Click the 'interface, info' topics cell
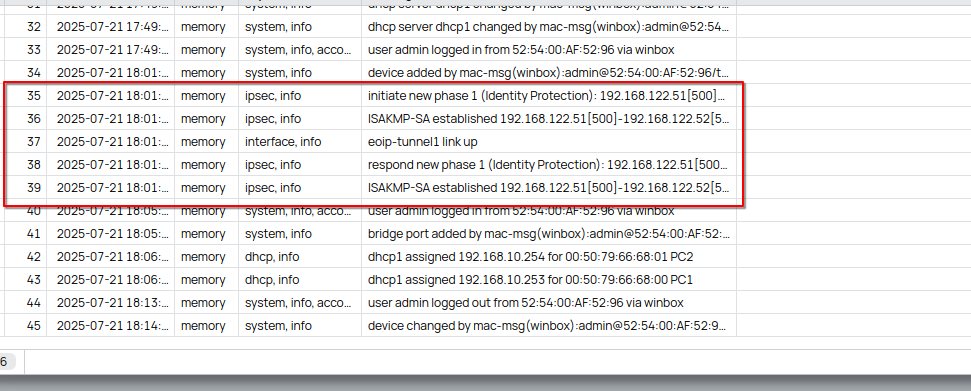 coord(283,142)
